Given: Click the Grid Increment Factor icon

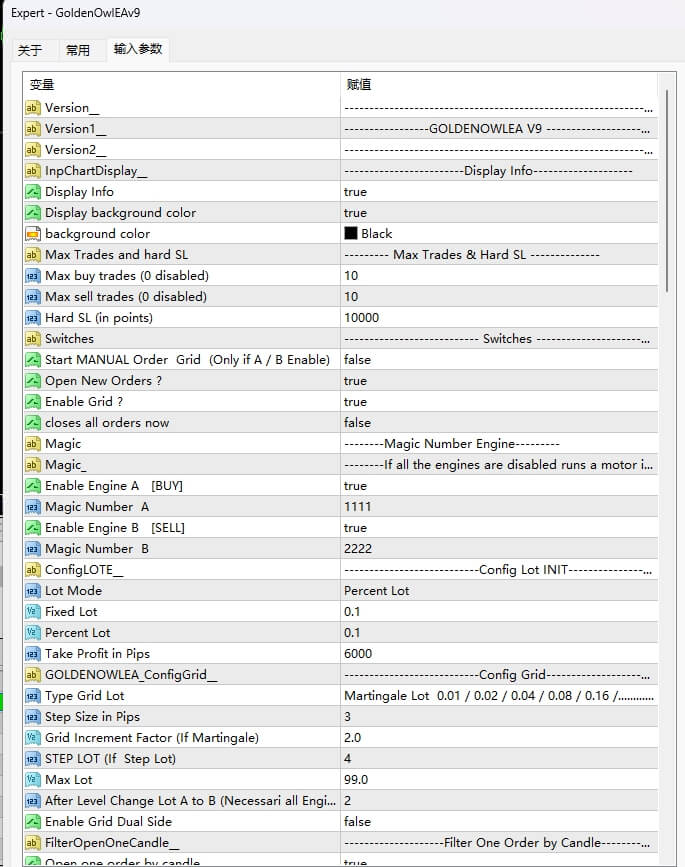Looking at the screenshot, I should (33, 738).
